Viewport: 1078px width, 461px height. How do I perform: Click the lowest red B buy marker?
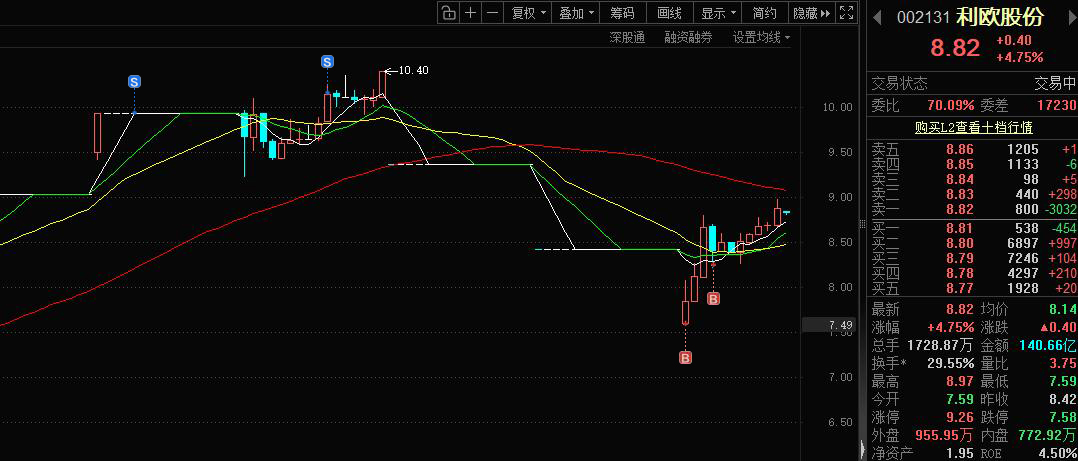(685, 357)
